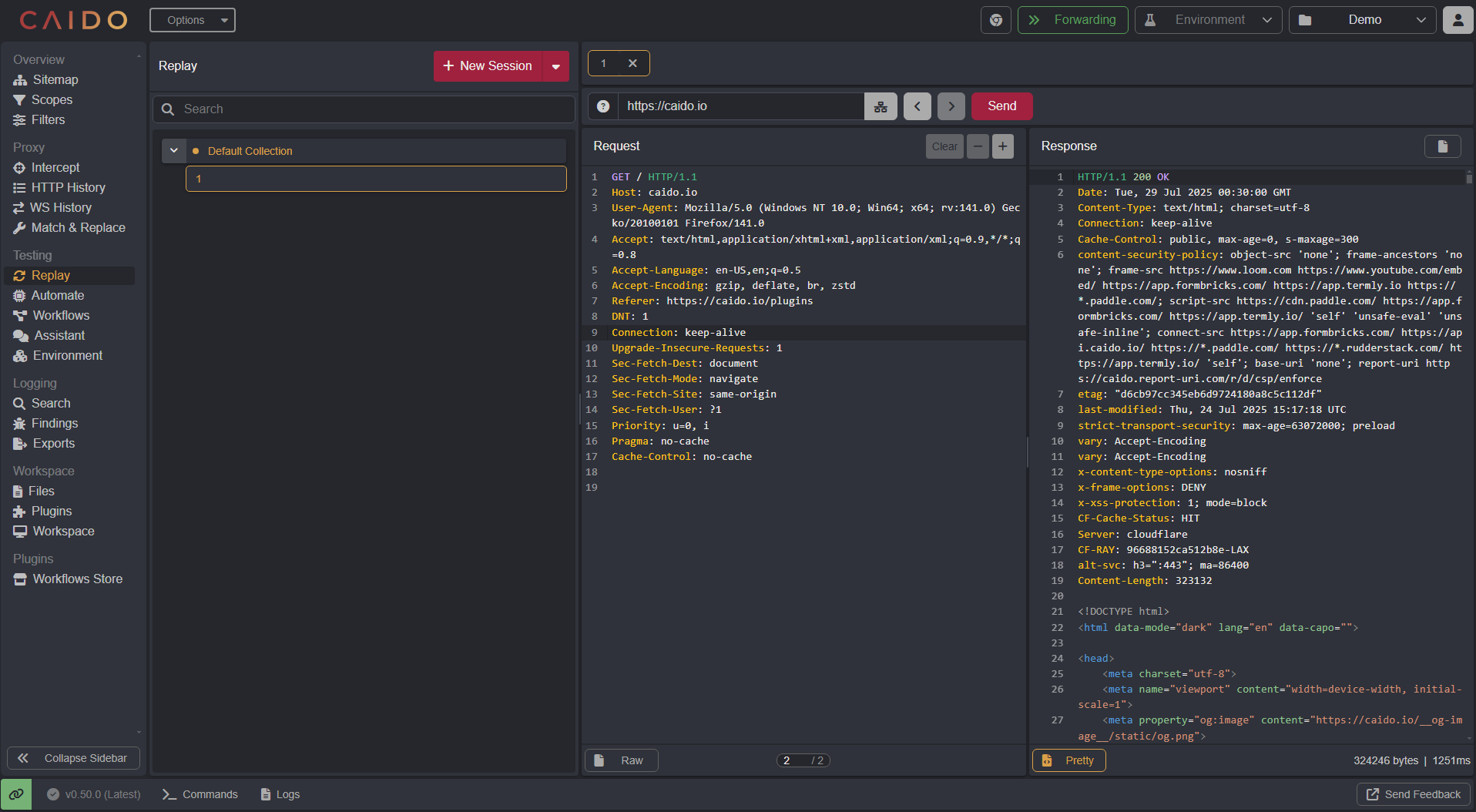The image size is (1476, 812).
Task: Click the minus icon in Request header
Action: point(978,146)
